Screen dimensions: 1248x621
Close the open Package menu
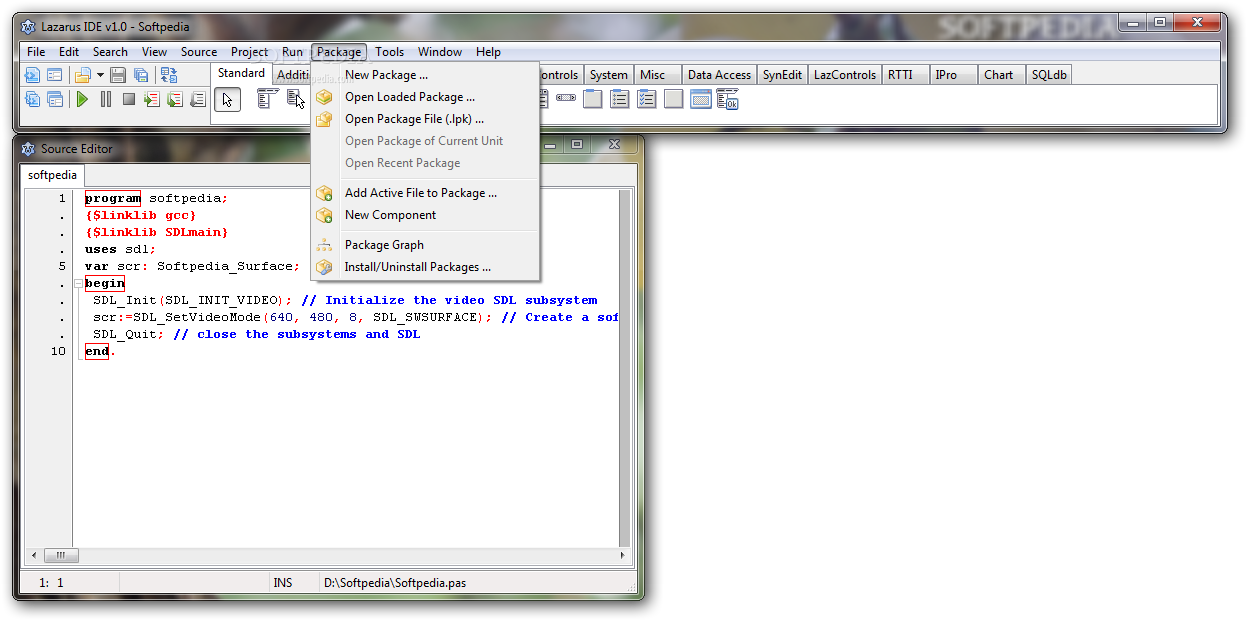[x=339, y=52]
